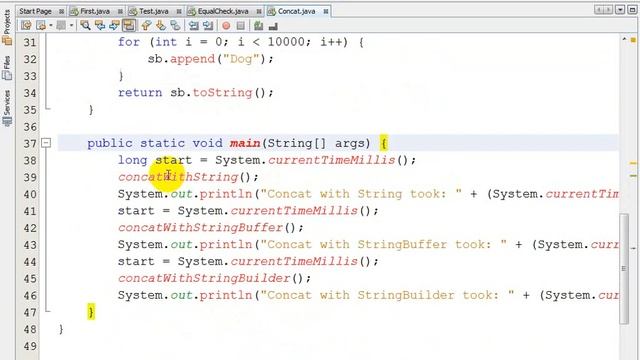Close the Concat.java tab

click(x=326, y=11)
